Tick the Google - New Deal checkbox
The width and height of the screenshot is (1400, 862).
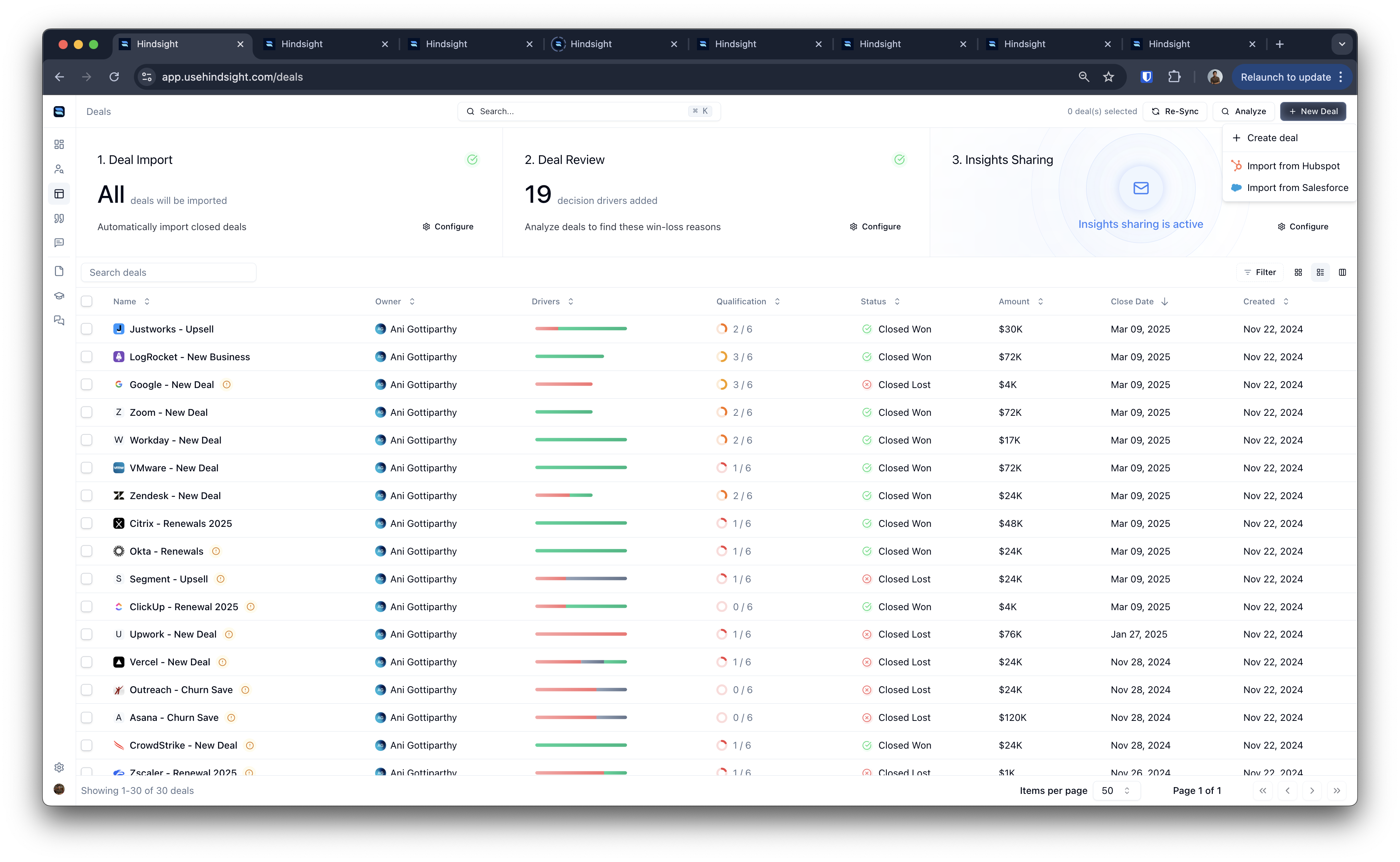coord(87,385)
